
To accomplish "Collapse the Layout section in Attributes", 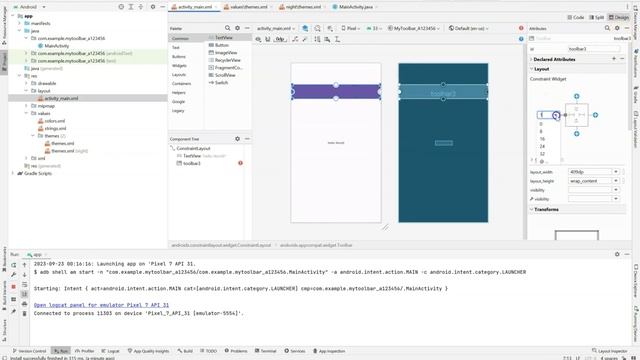I will (531, 69).
